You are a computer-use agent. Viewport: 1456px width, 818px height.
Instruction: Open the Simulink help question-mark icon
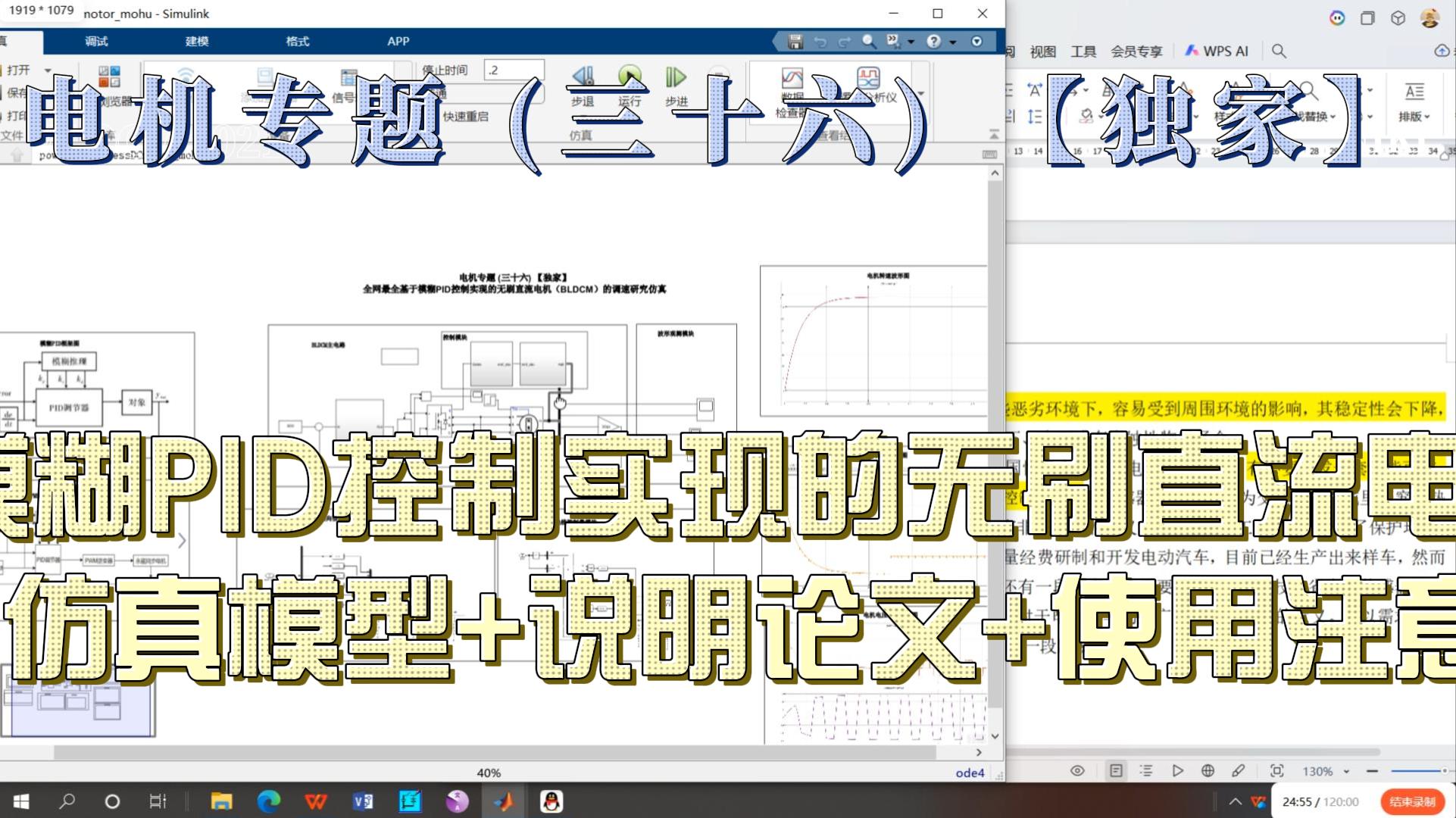point(933,42)
